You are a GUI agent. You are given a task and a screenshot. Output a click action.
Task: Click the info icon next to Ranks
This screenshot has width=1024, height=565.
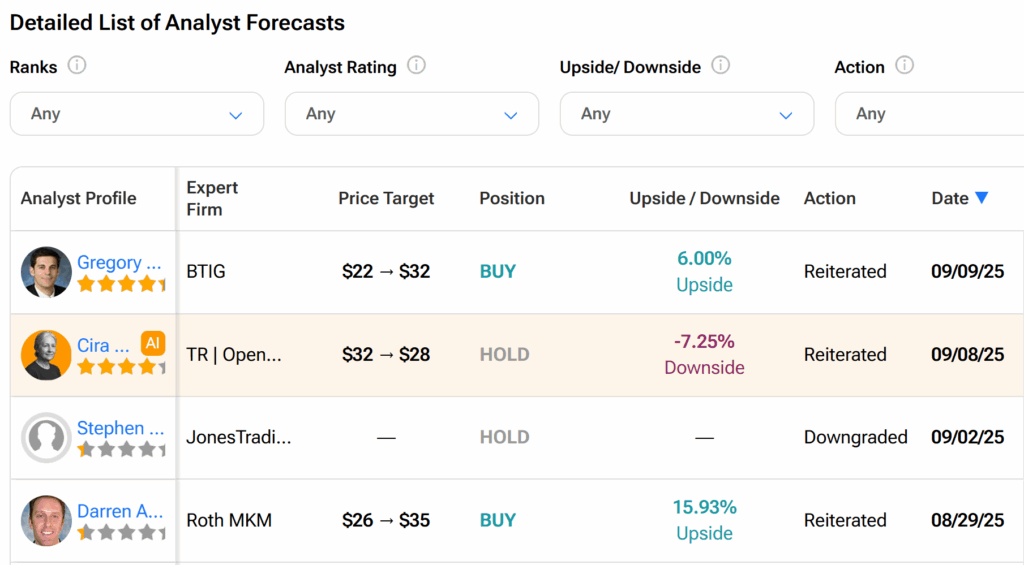click(x=77, y=66)
